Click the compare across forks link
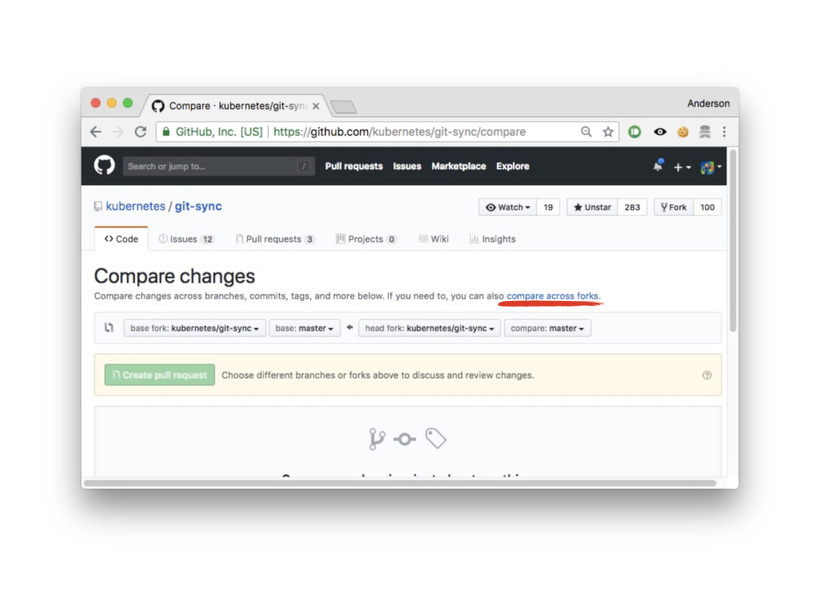This screenshot has width=820, height=615. (552, 296)
